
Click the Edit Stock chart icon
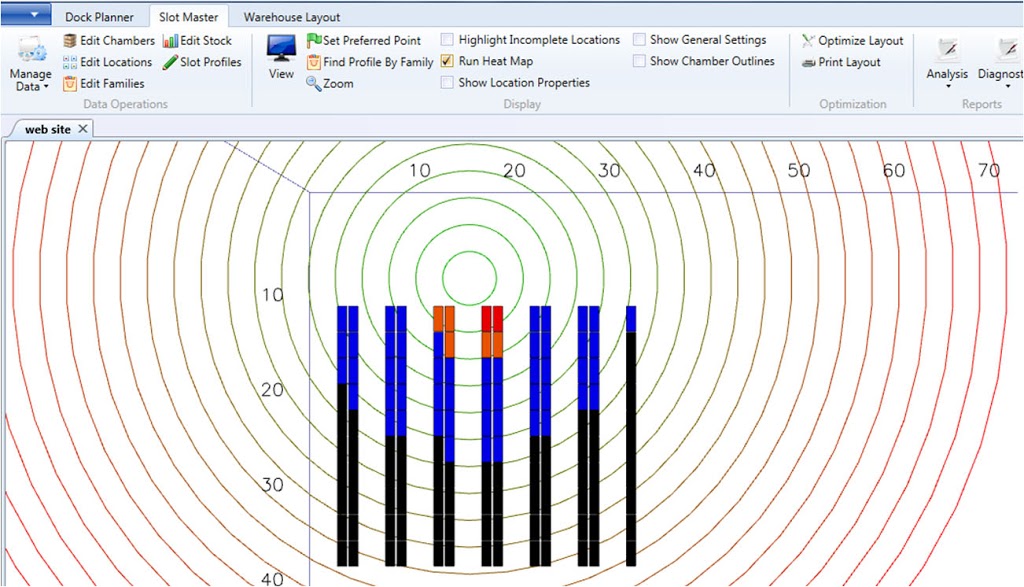(x=171, y=41)
